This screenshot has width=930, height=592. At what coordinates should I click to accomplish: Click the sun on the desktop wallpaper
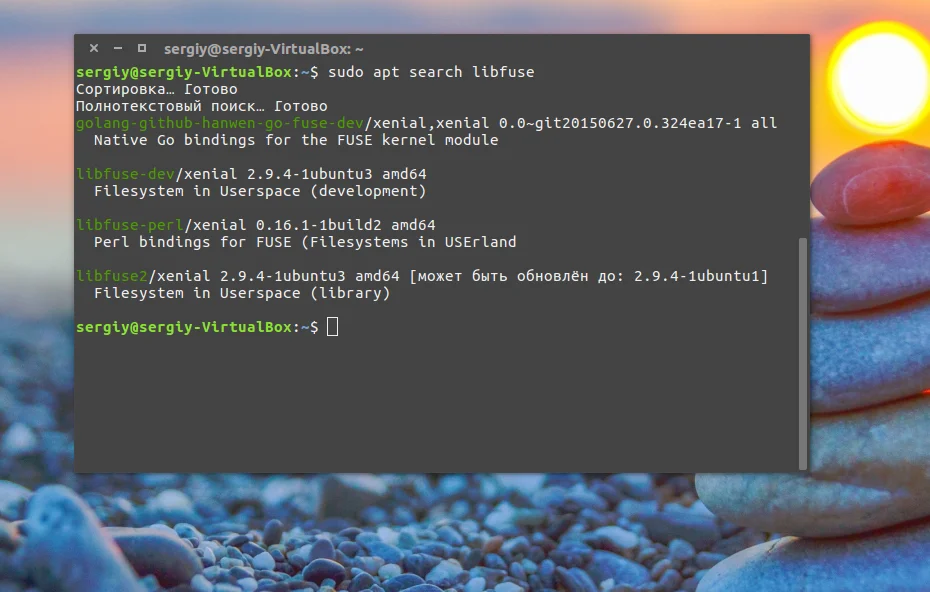(x=880, y=77)
